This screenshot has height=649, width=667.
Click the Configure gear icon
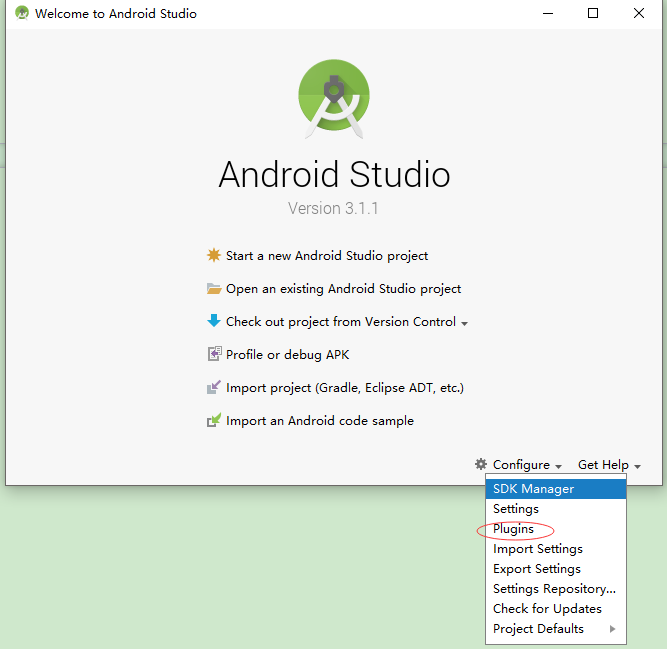click(x=481, y=464)
